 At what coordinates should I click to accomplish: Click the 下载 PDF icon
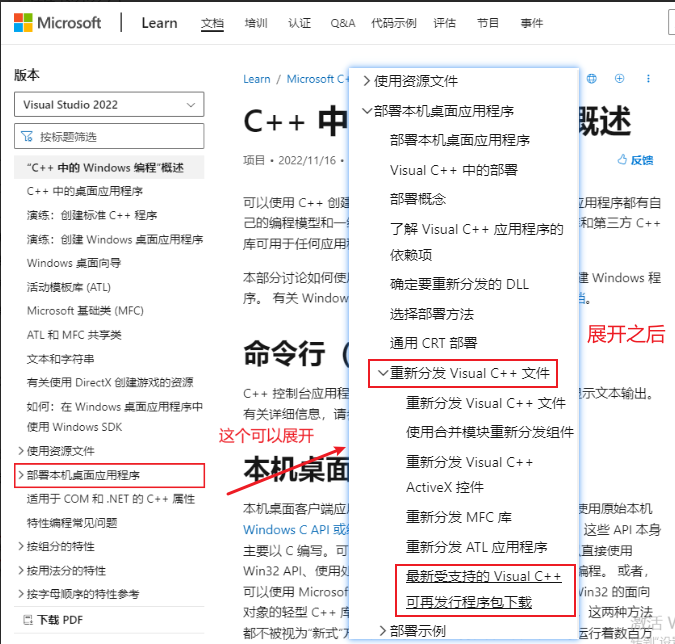[x=28, y=620]
